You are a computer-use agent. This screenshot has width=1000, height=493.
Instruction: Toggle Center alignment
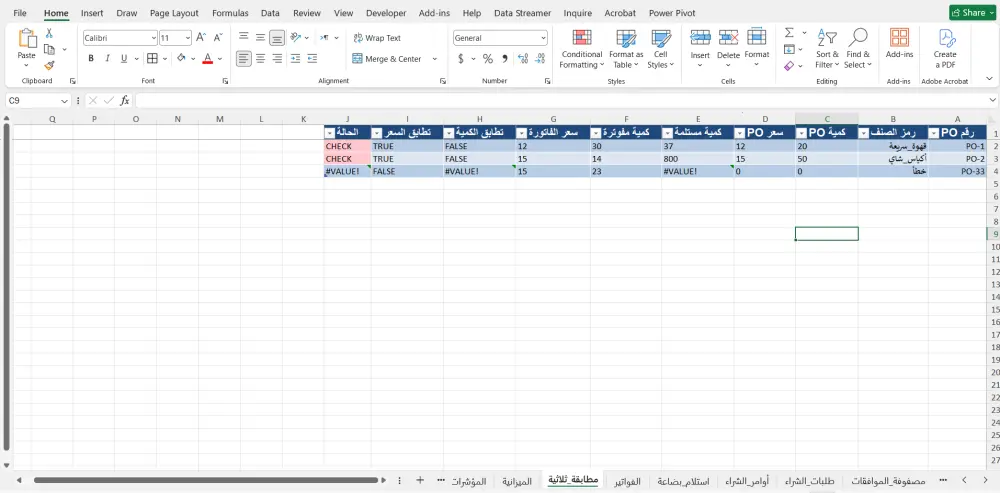pyautogui.click(x=260, y=59)
